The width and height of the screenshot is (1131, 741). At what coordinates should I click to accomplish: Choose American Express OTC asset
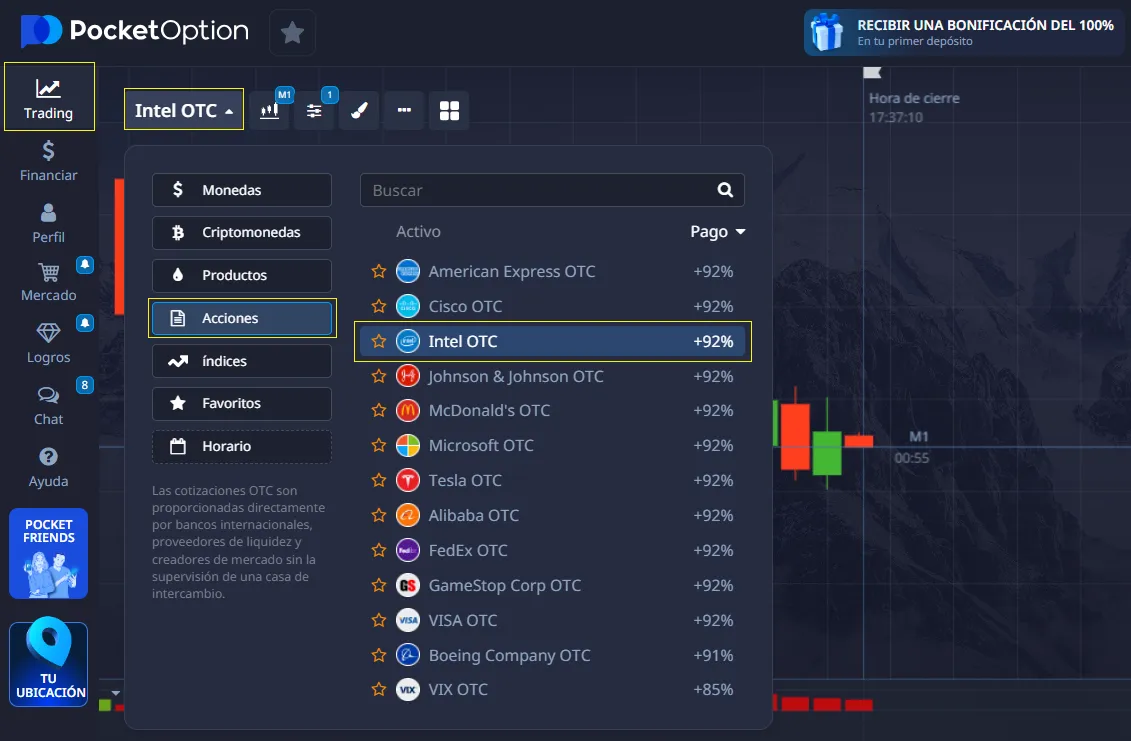(x=553, y=271)
